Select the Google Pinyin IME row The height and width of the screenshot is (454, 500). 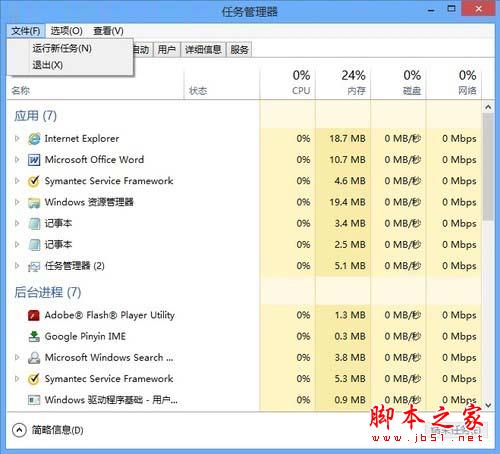click(x=244, y=337)
